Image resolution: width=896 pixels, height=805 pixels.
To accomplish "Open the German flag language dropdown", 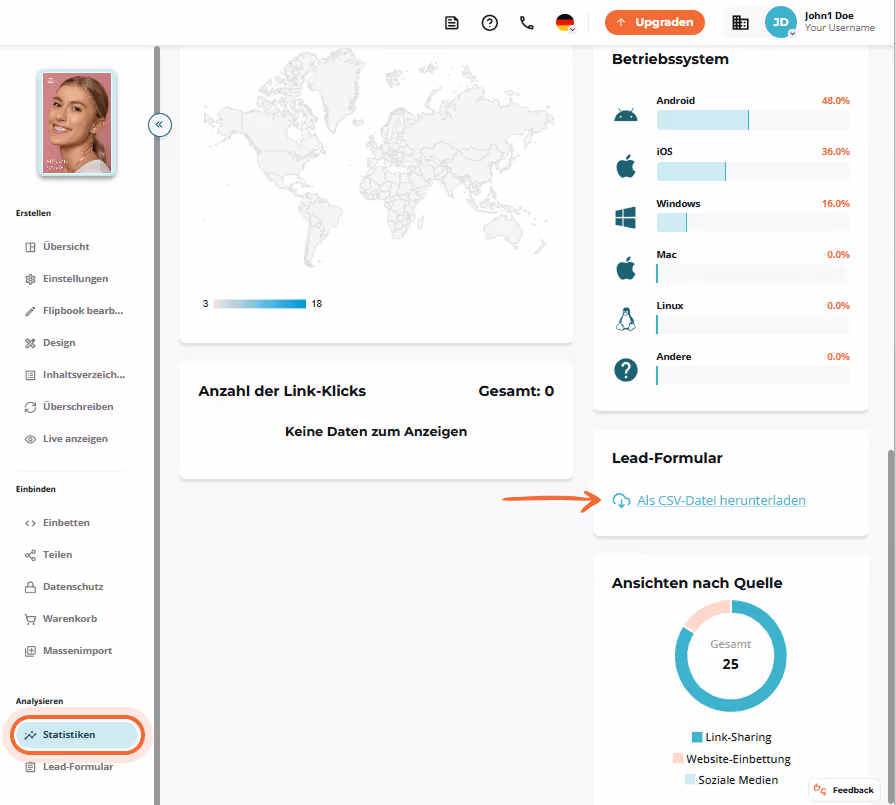I will click(565, 23).
